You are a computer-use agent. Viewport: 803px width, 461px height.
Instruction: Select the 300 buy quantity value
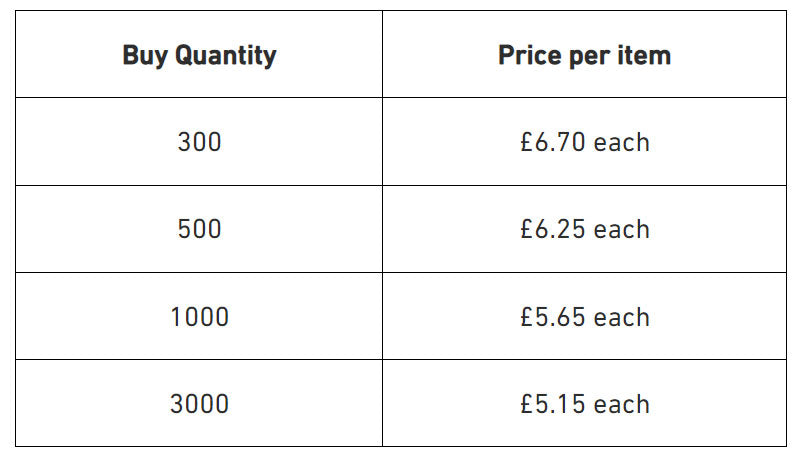(x=199, y=142)
